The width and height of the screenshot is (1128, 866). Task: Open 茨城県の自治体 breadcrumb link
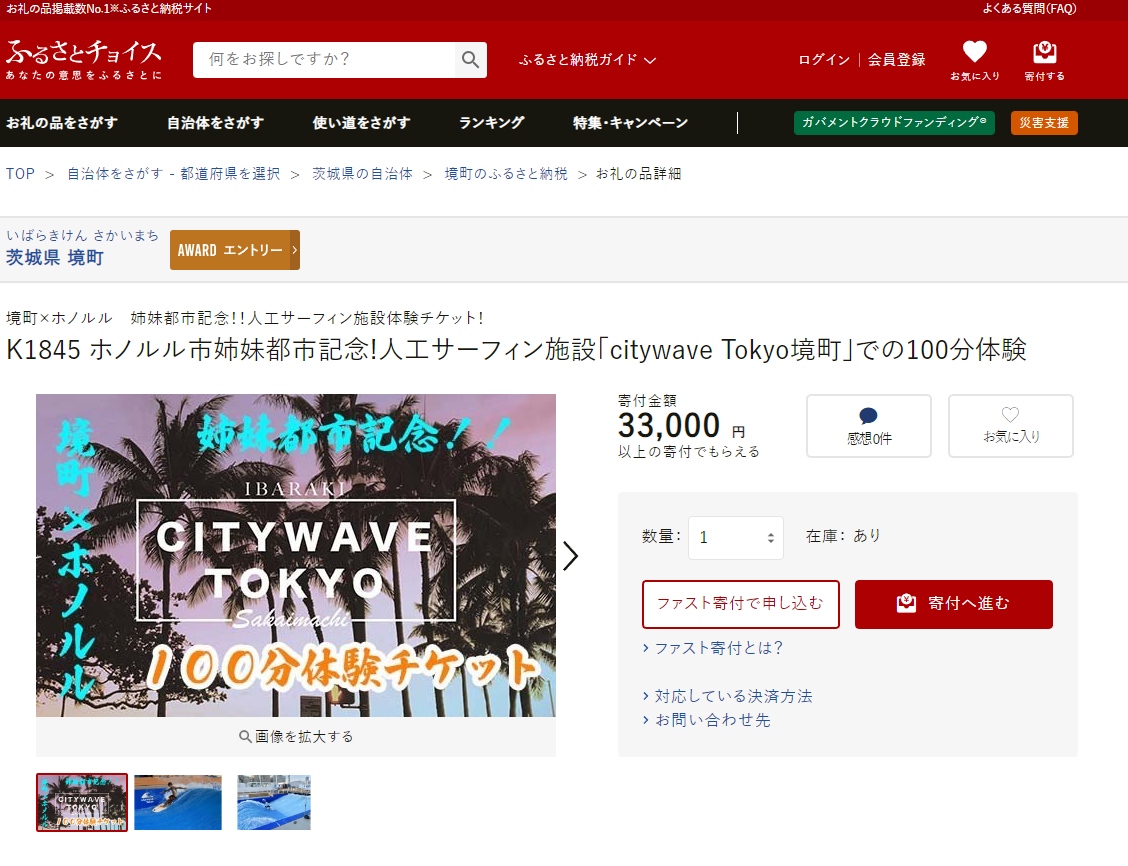(363, 174)
